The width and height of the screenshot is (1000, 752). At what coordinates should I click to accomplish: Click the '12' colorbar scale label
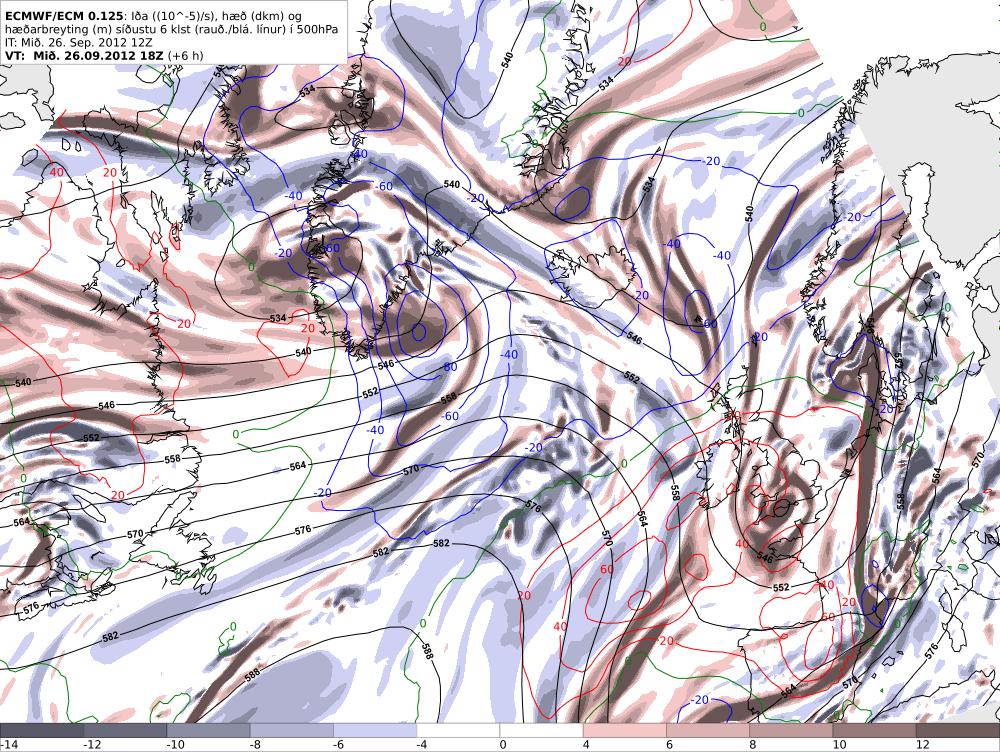[922, 744]
